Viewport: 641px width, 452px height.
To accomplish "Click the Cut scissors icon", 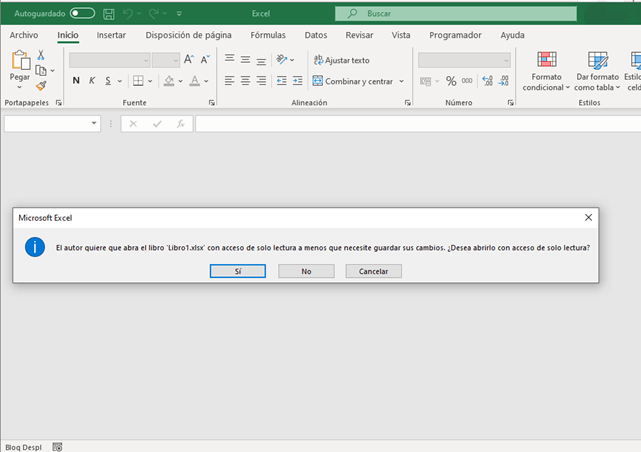I will (x=41, y=55).
